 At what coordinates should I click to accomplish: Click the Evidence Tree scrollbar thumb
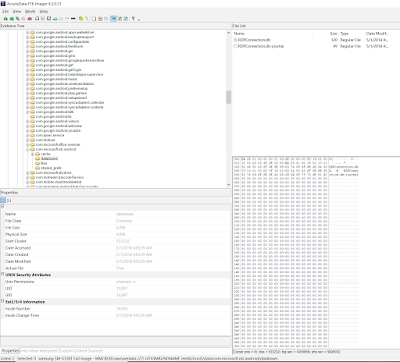point(228,97)
